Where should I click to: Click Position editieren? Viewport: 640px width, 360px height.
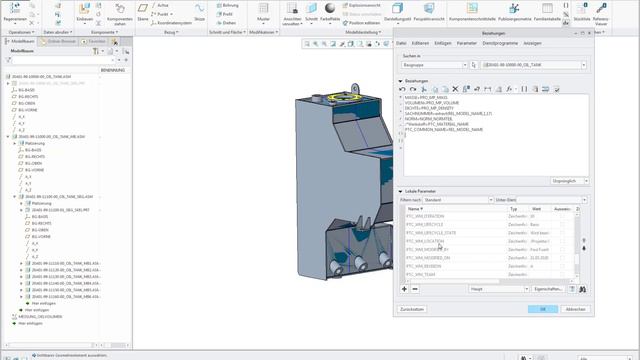coord(362,23)
